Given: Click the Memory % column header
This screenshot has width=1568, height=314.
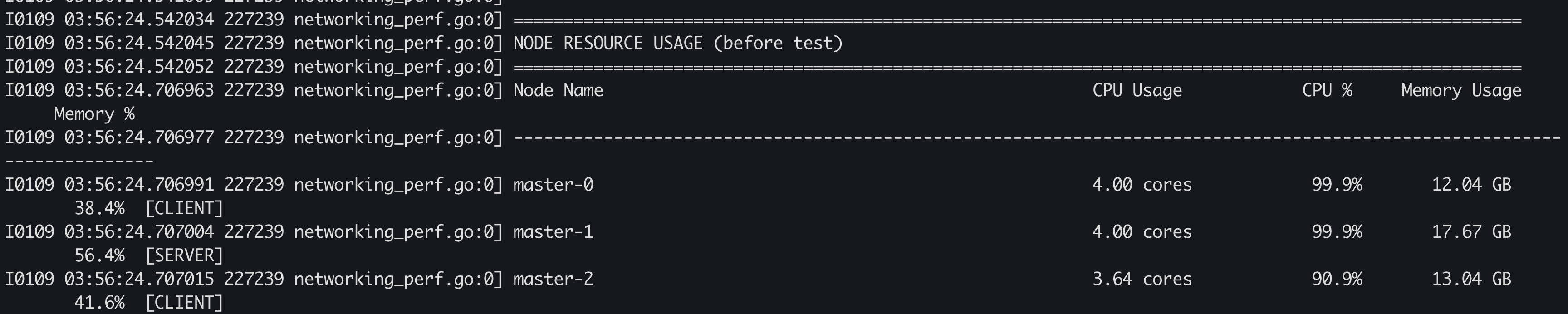Looking at the screenshot, I should pyautogui.click(x=94, y=114).
